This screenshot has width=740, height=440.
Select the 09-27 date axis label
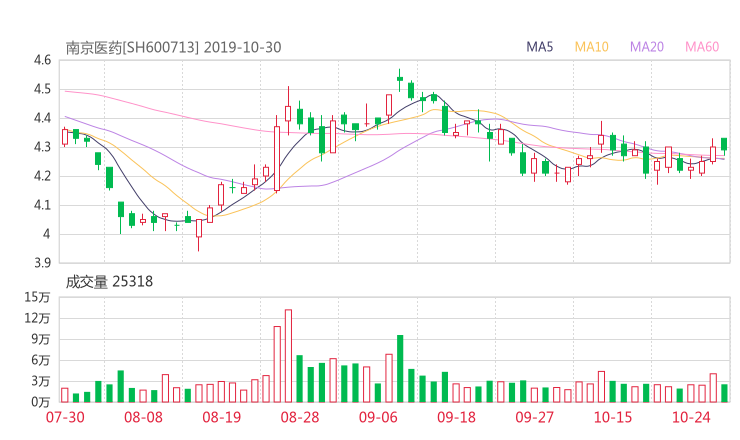pyautogui.click(x=535, y=417)
